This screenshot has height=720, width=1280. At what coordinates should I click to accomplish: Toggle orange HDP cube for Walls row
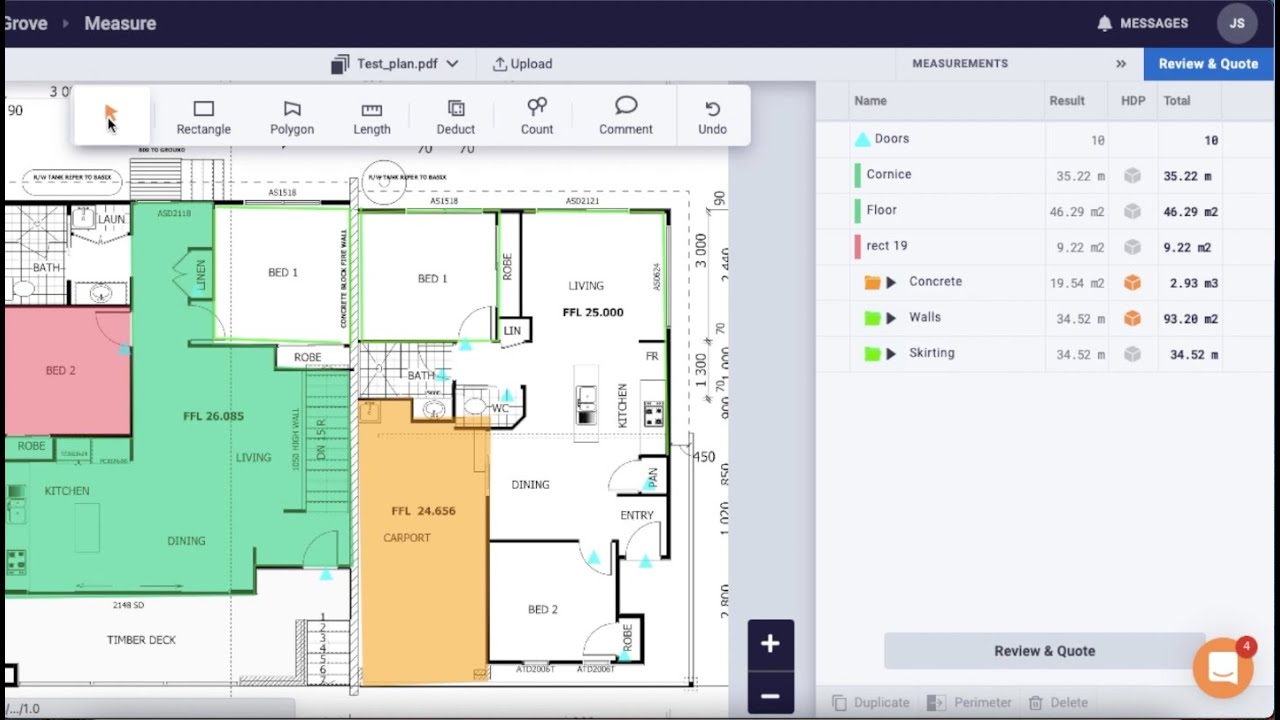click(x=1132, y=318)
